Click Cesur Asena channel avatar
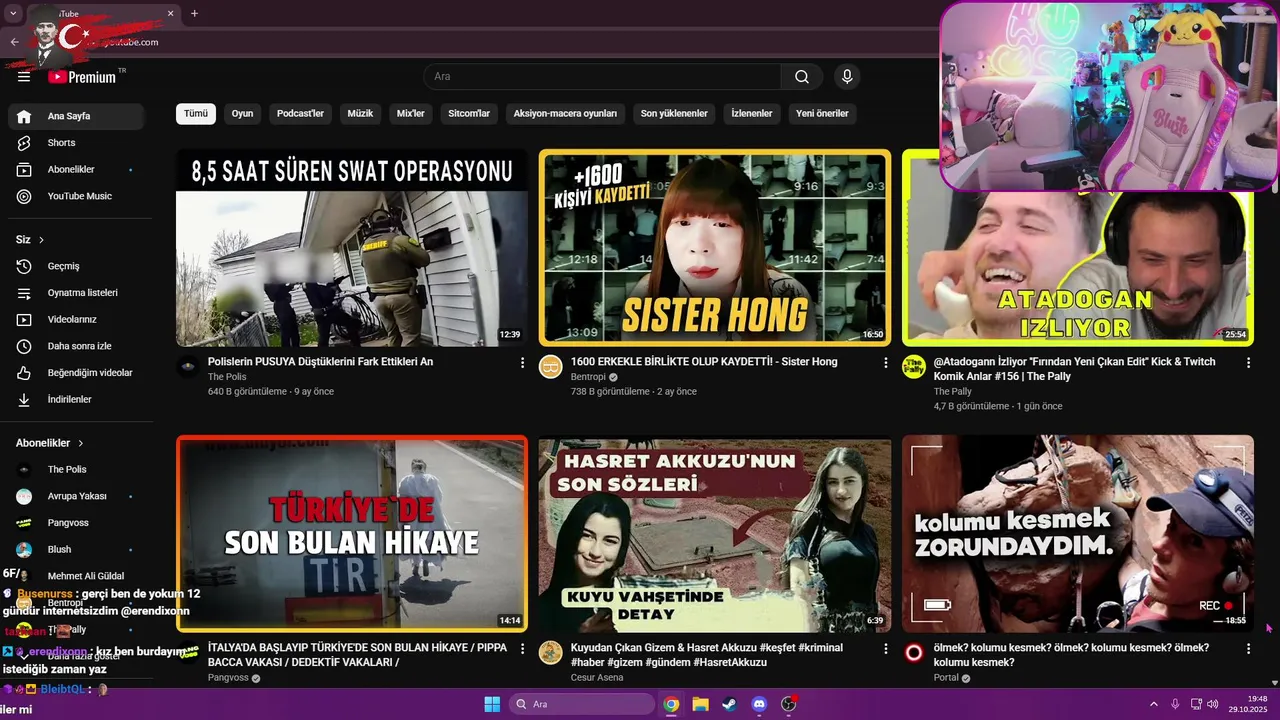Viewport: 1280px width, 720px height. click(x=550, y=652)
